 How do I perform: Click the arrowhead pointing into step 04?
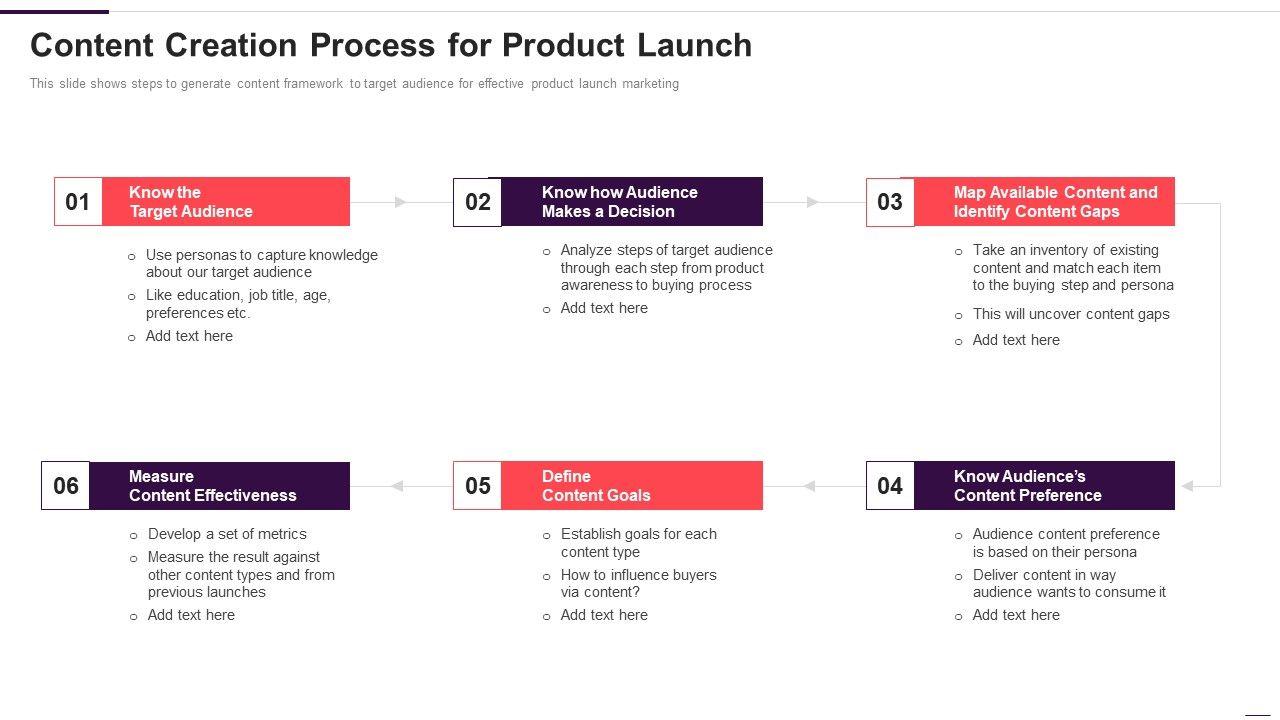pos(1188,486)
